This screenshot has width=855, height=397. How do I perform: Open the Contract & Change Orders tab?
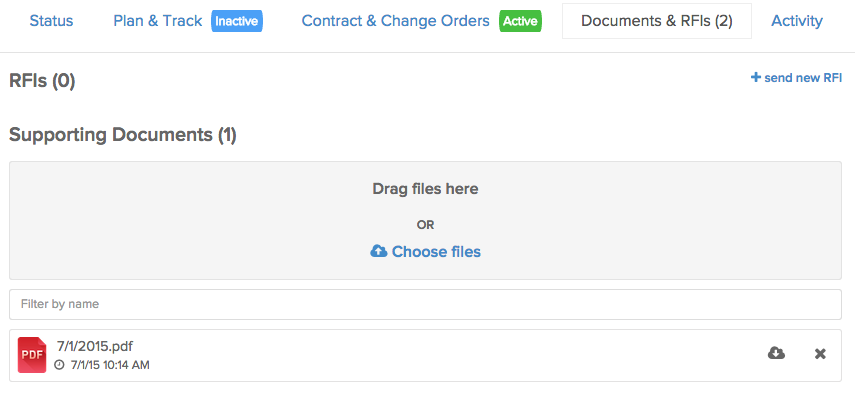[395, 21]
